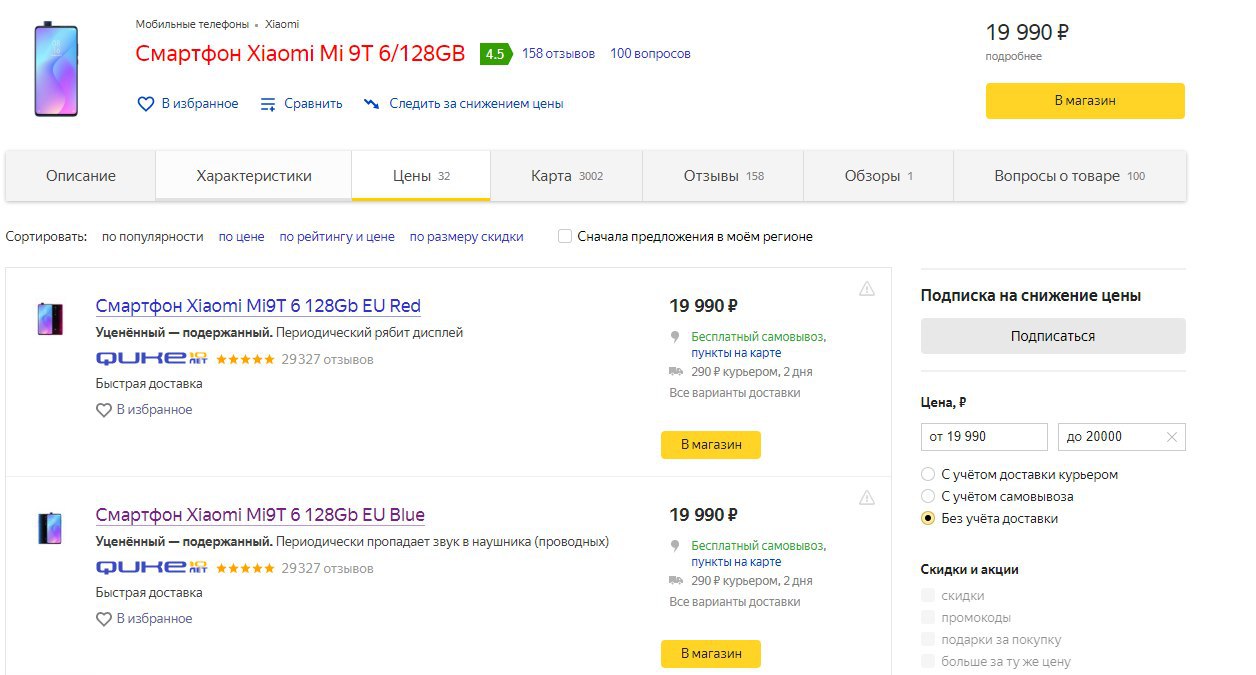This screenshot has width=1256, height=675.
Task: Select 'С учётом самовывоза' radio option
Action: [928, 497]
